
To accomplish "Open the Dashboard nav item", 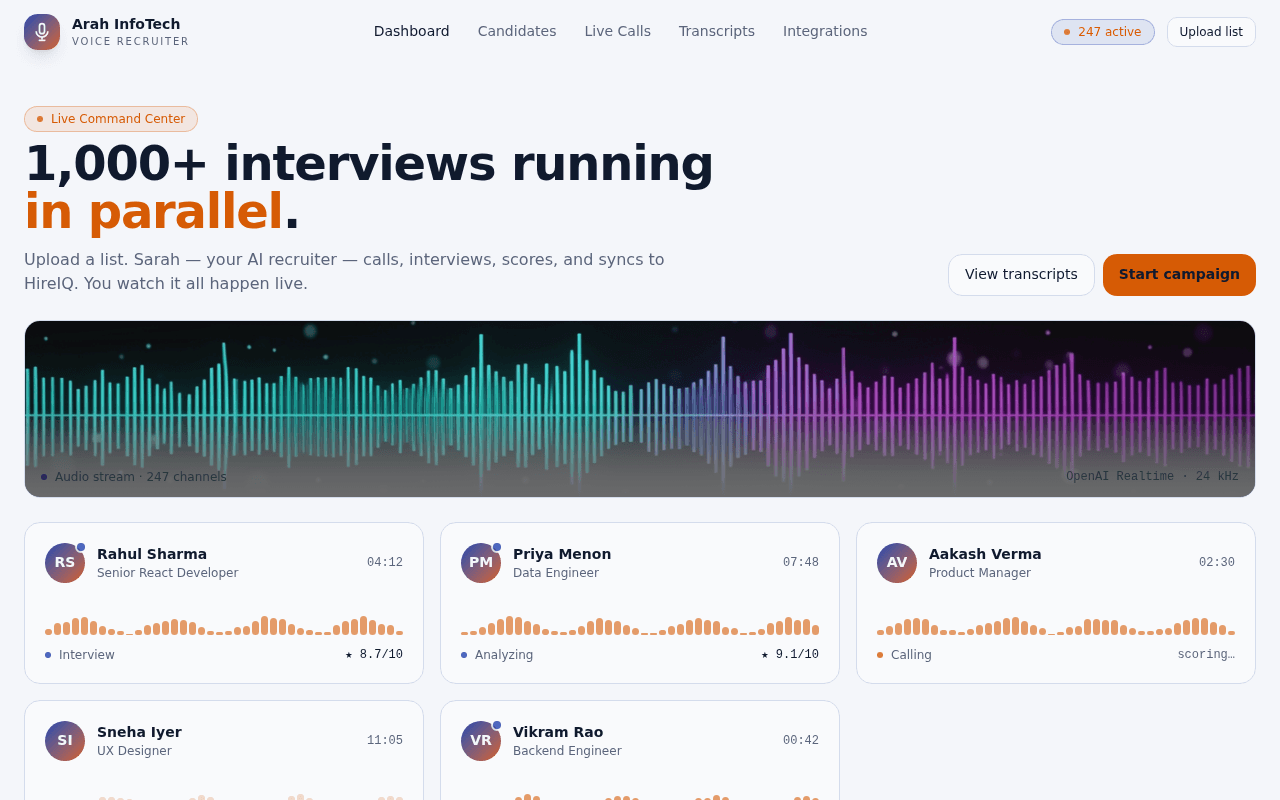I will coord(412,31).
